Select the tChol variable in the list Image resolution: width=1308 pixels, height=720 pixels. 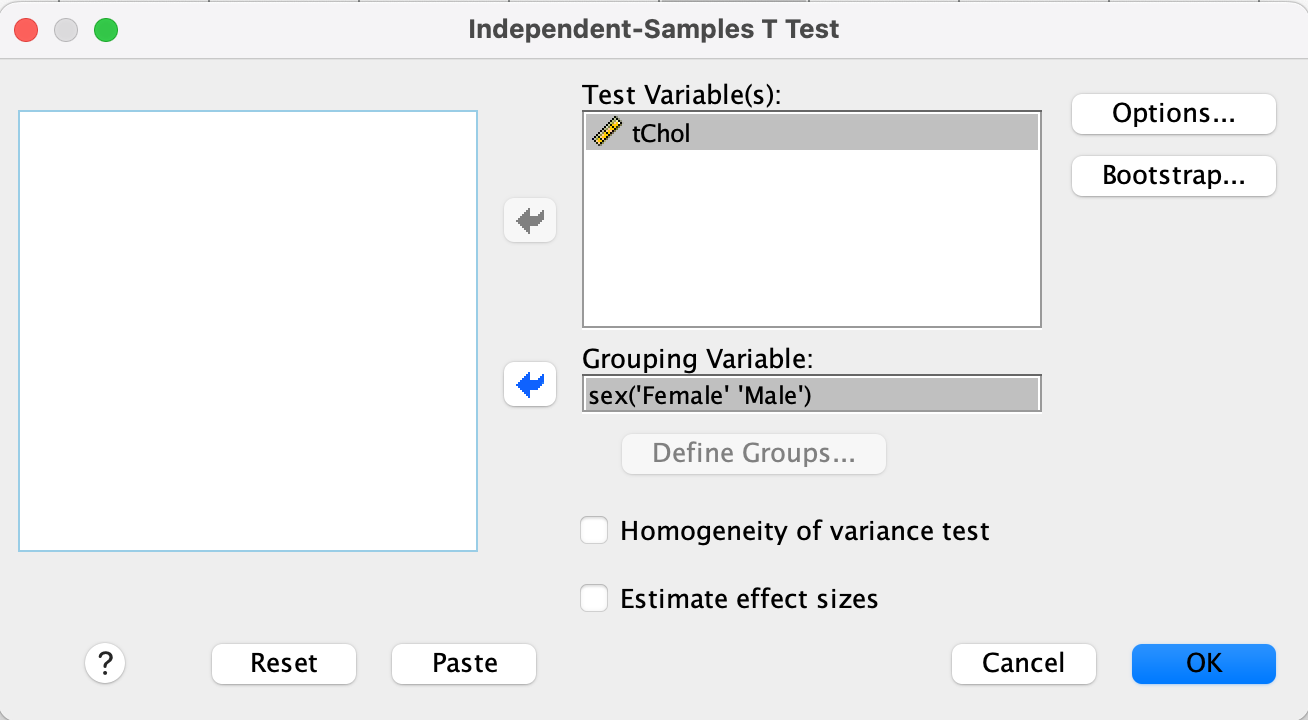662,133
